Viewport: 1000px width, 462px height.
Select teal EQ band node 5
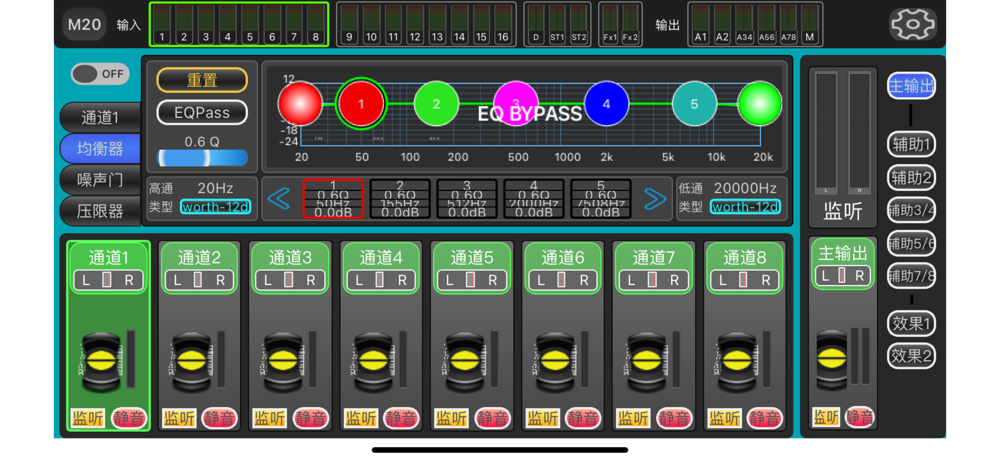(695, 103)
